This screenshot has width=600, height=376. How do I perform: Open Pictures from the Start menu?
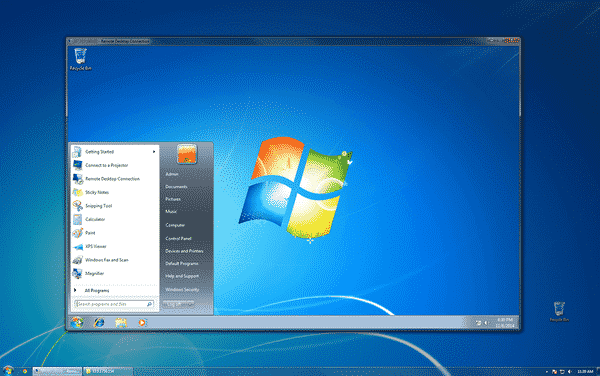tap(173, 199)
